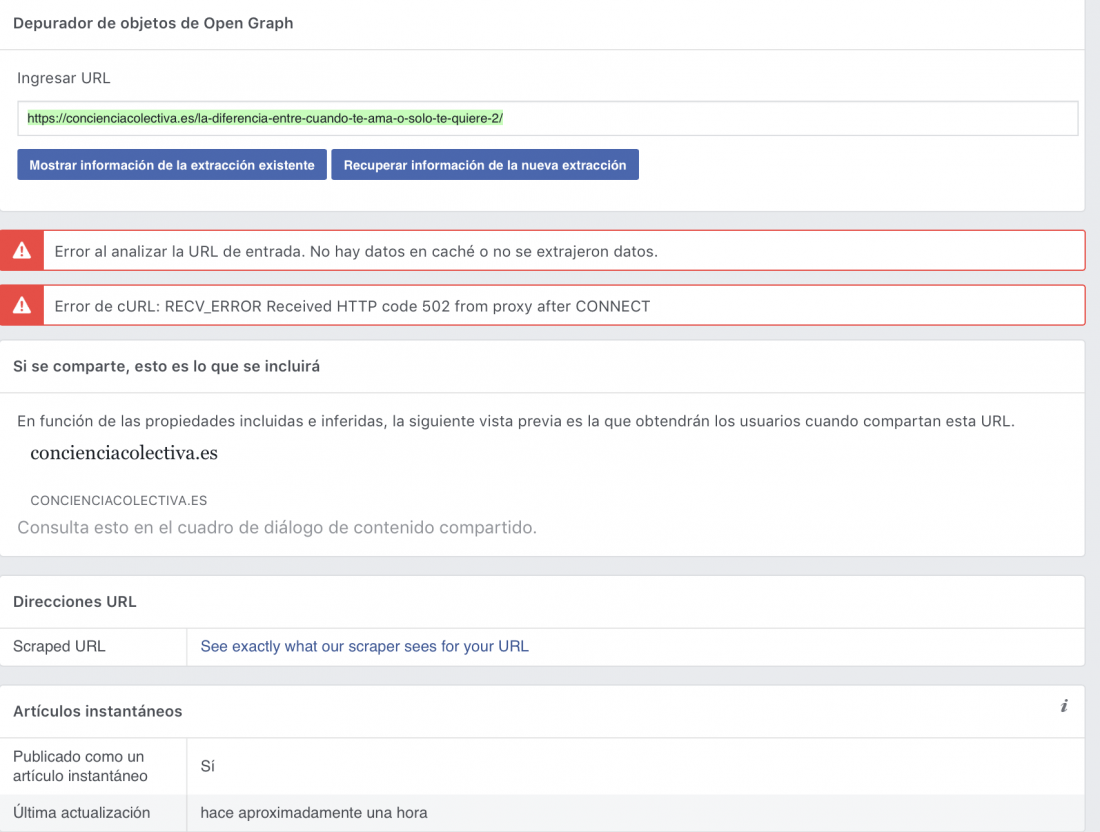Image resolution: width=1100 pixels, height=832 pixels.
Task: Open 'See exactly what our scraper sees' link
Action: 364,646
